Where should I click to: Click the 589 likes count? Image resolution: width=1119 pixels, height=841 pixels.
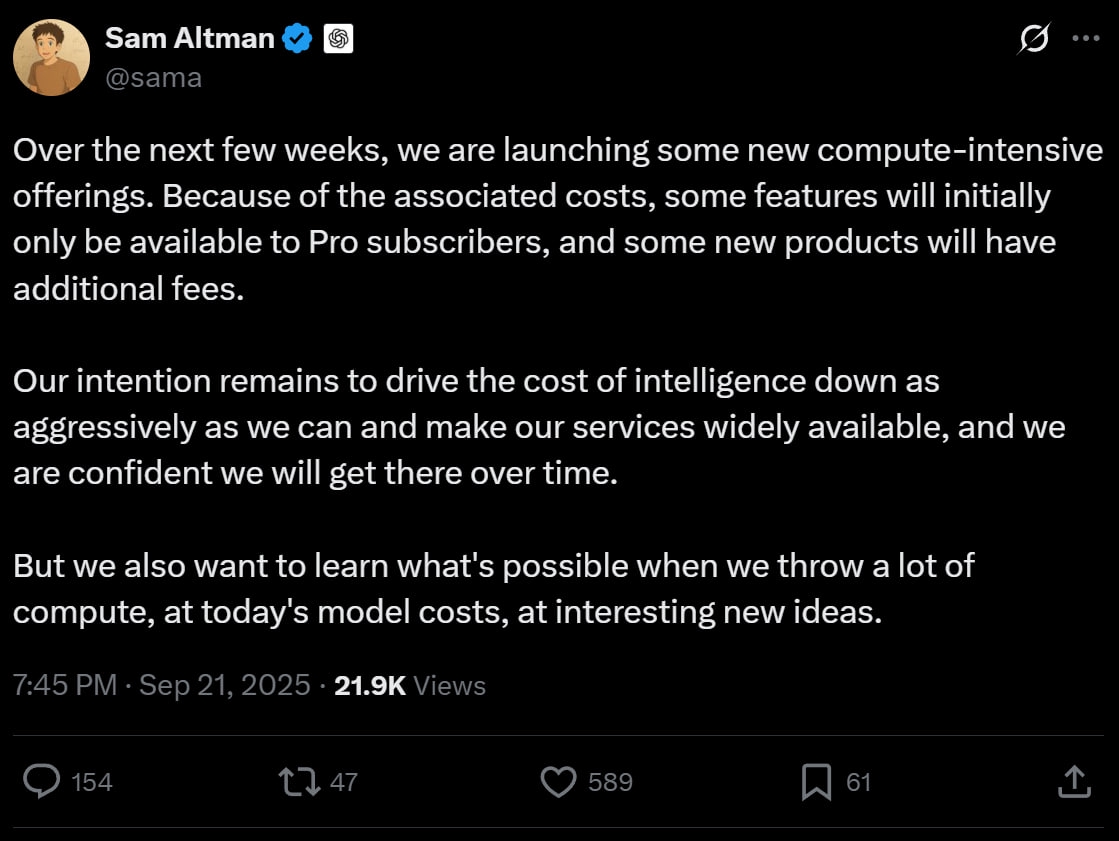[x=610, y=782]
